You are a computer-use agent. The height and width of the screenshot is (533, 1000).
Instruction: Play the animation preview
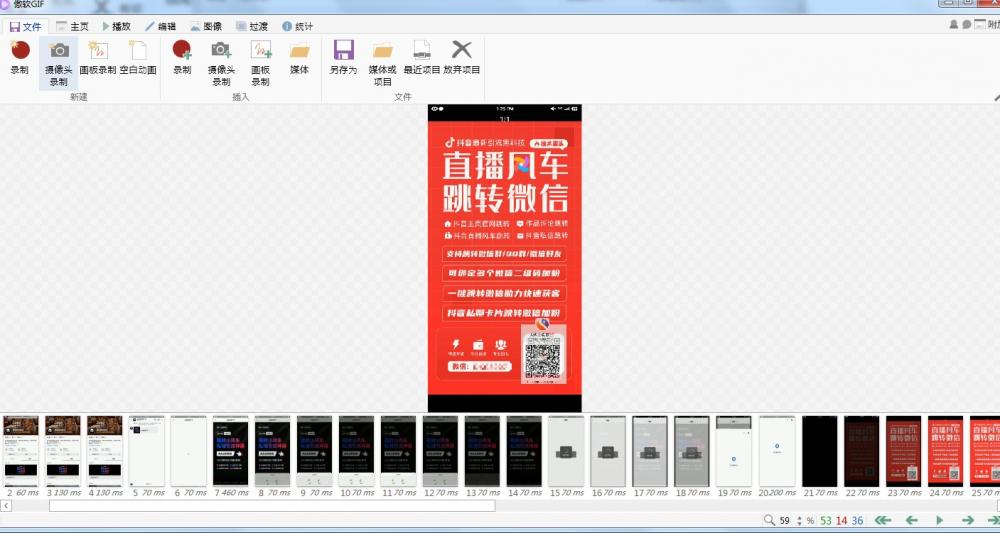click(x=939, y=520)
